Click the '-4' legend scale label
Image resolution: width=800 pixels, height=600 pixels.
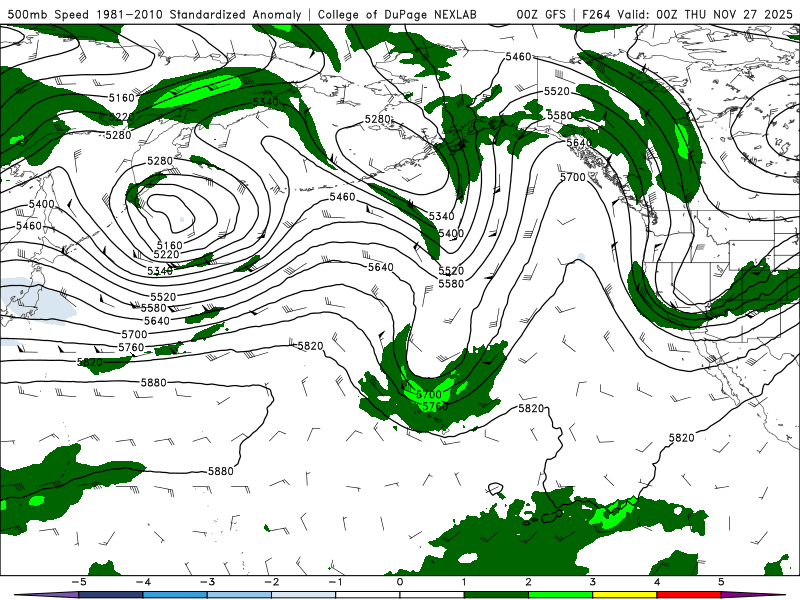click(143, 582)
